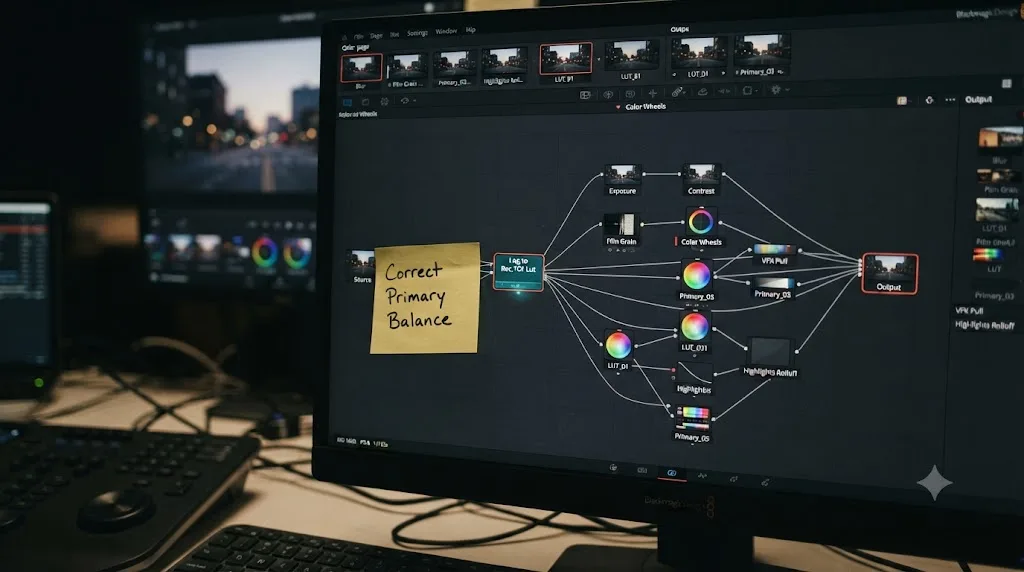Screen dimensions: 1024x572
Task: Select the LUT_031 node
Action: click(694, 332)
